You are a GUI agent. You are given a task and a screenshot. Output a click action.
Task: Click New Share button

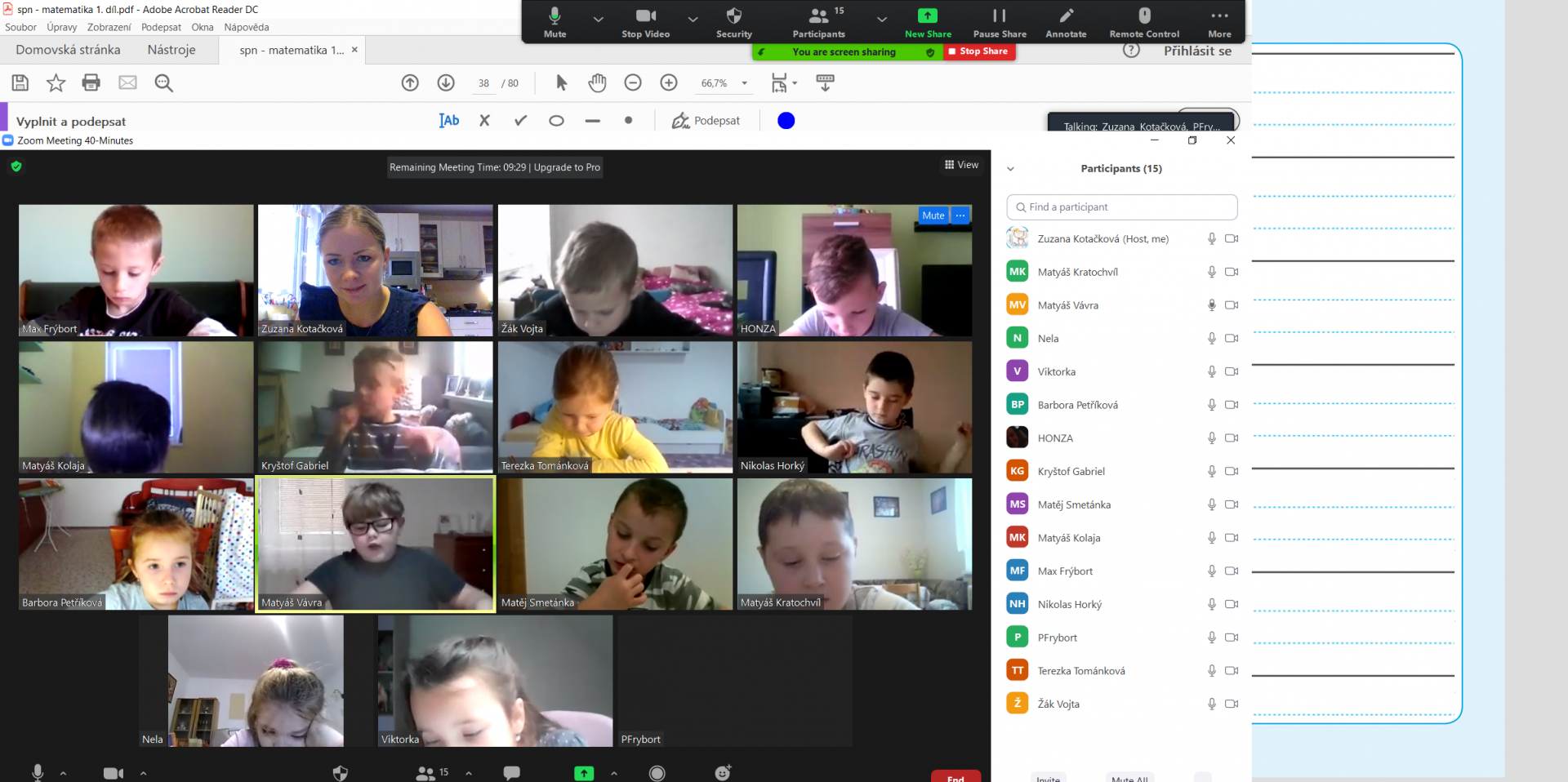pyautogui.click(x=928, y=22)
